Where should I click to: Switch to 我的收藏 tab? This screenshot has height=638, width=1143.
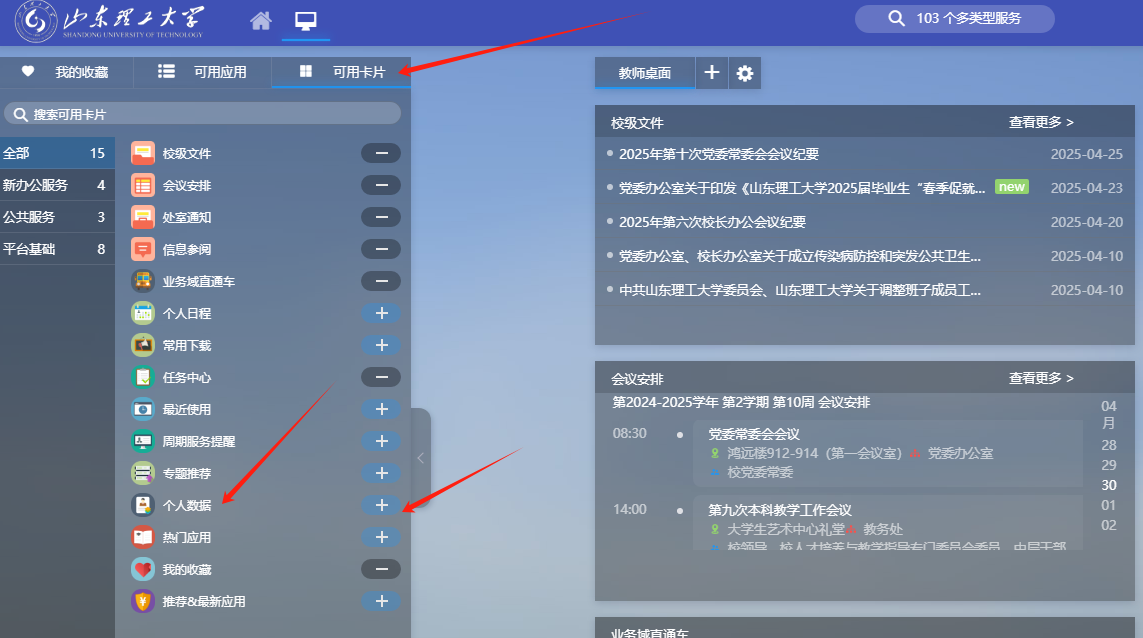tap(66, 72)
